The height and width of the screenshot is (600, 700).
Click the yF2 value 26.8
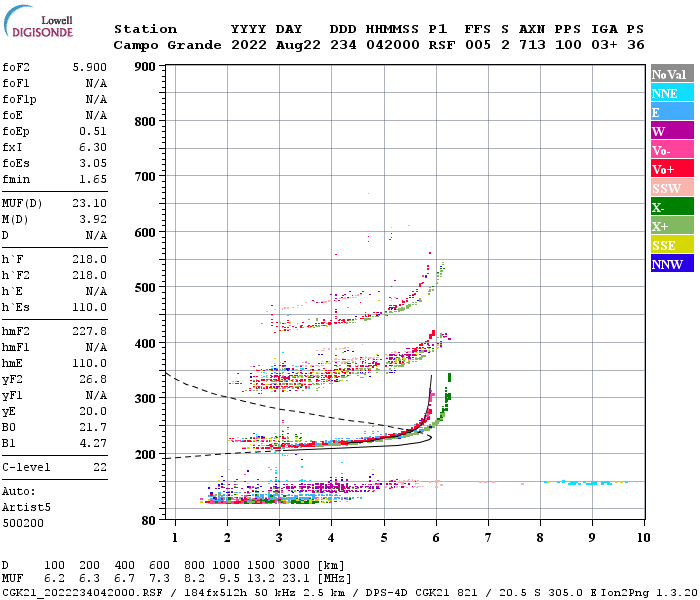93,379
